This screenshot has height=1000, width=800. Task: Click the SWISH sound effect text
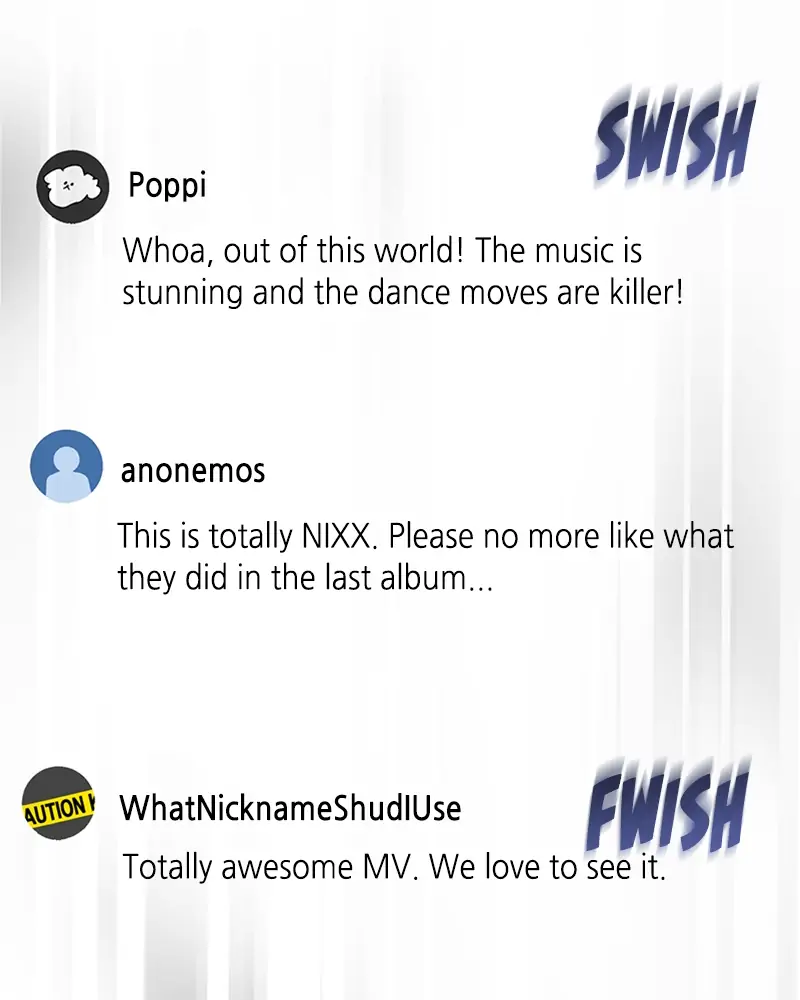click(x=673, y=136)
